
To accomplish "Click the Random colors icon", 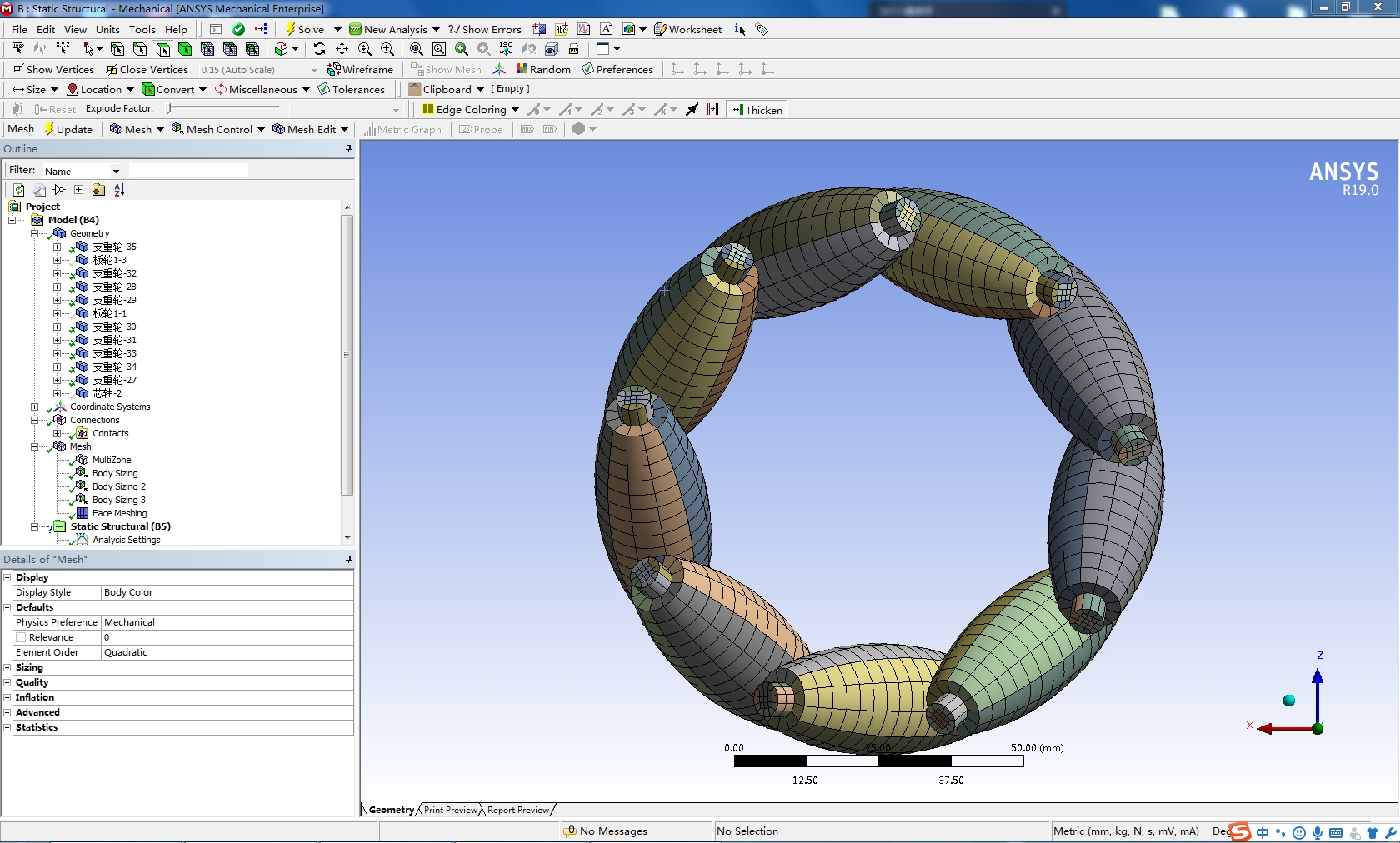I will point(522,69).
